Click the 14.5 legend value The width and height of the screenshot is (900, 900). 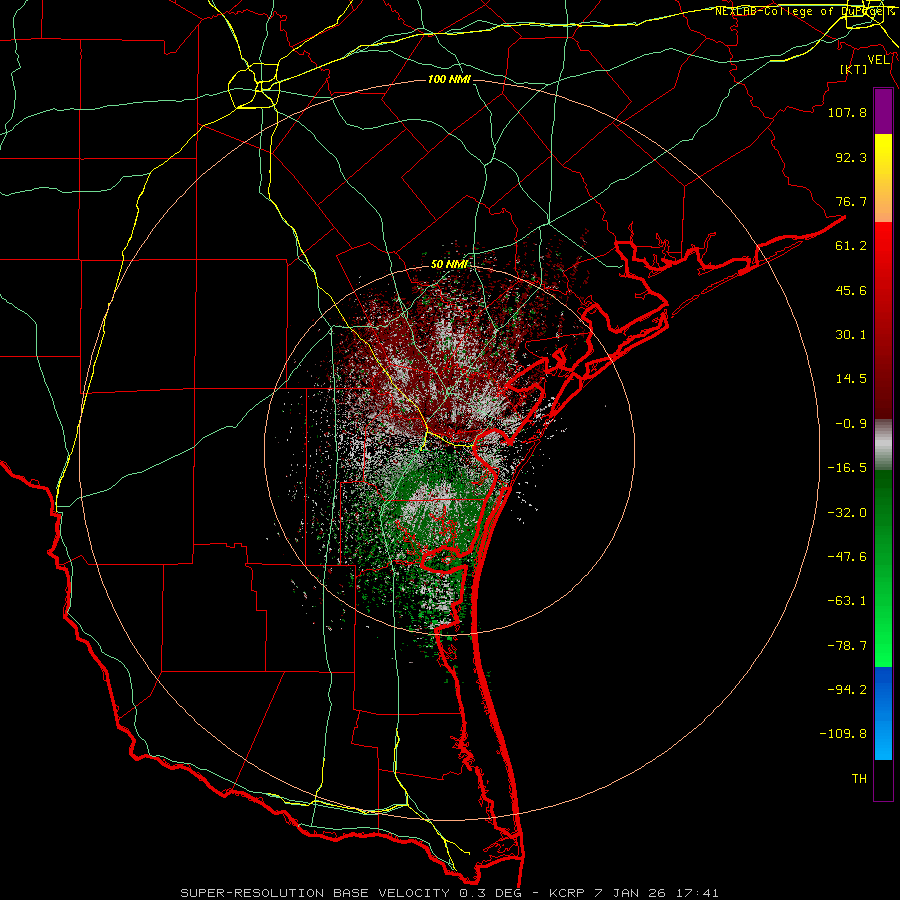851,379
